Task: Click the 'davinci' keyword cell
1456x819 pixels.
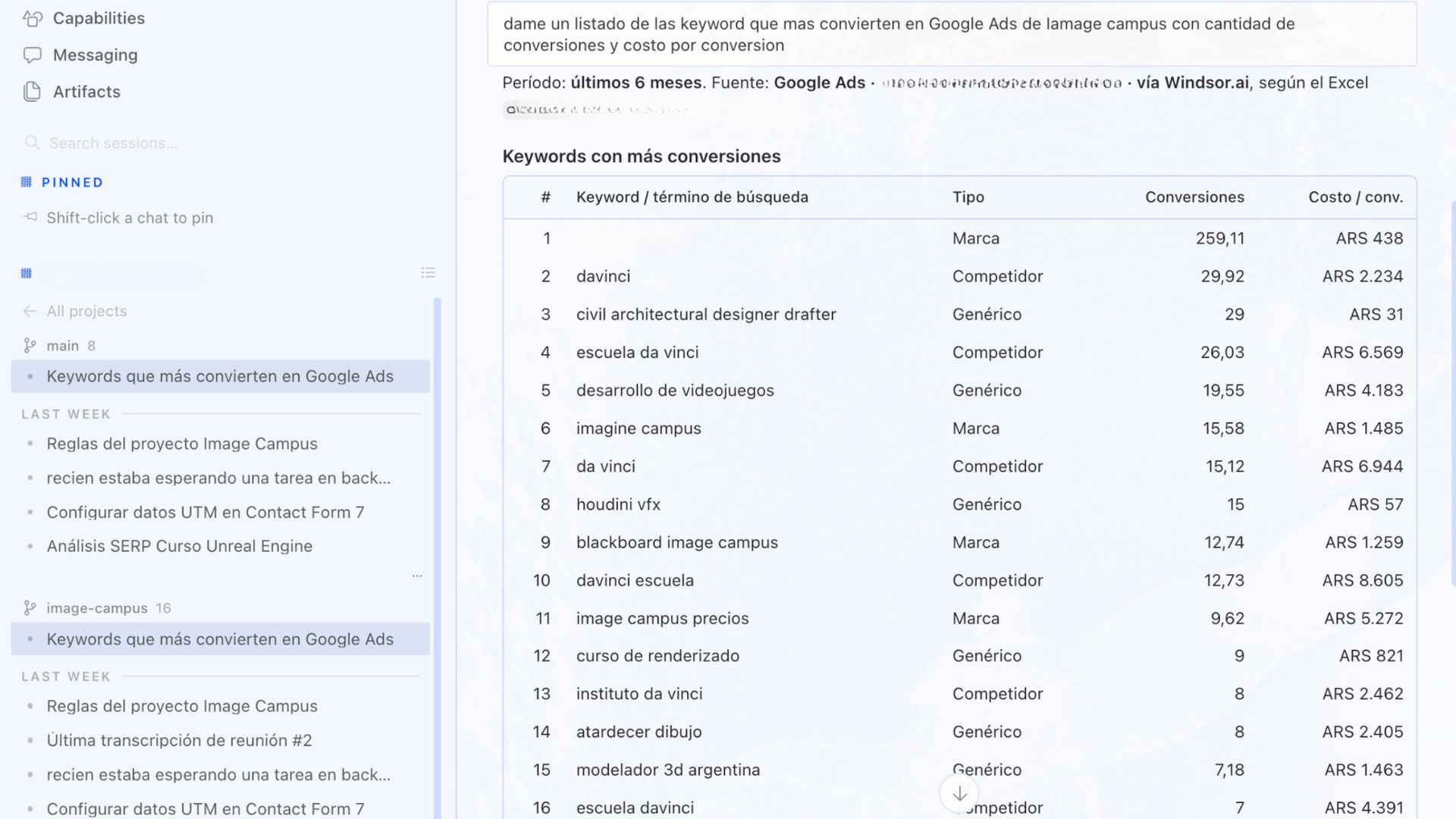Action: coord(603,276)
